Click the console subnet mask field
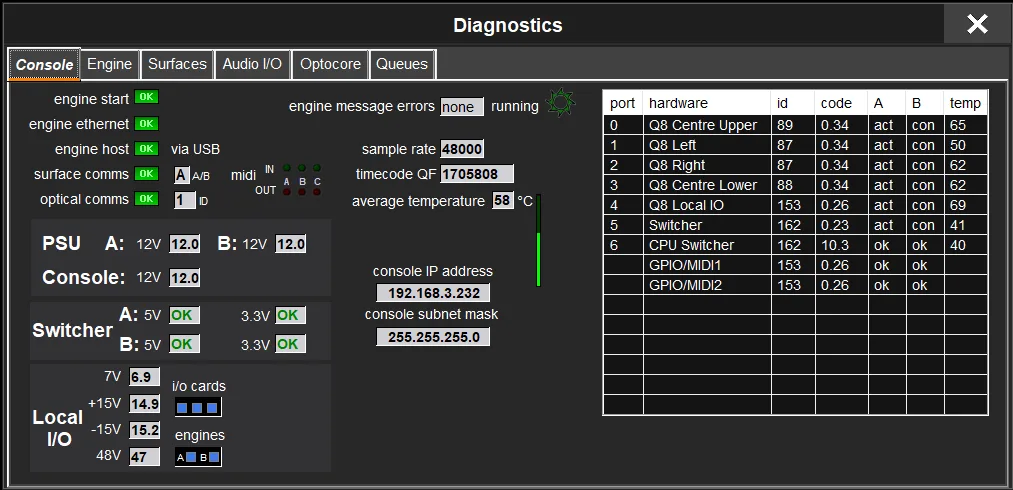 click(433, 337)
